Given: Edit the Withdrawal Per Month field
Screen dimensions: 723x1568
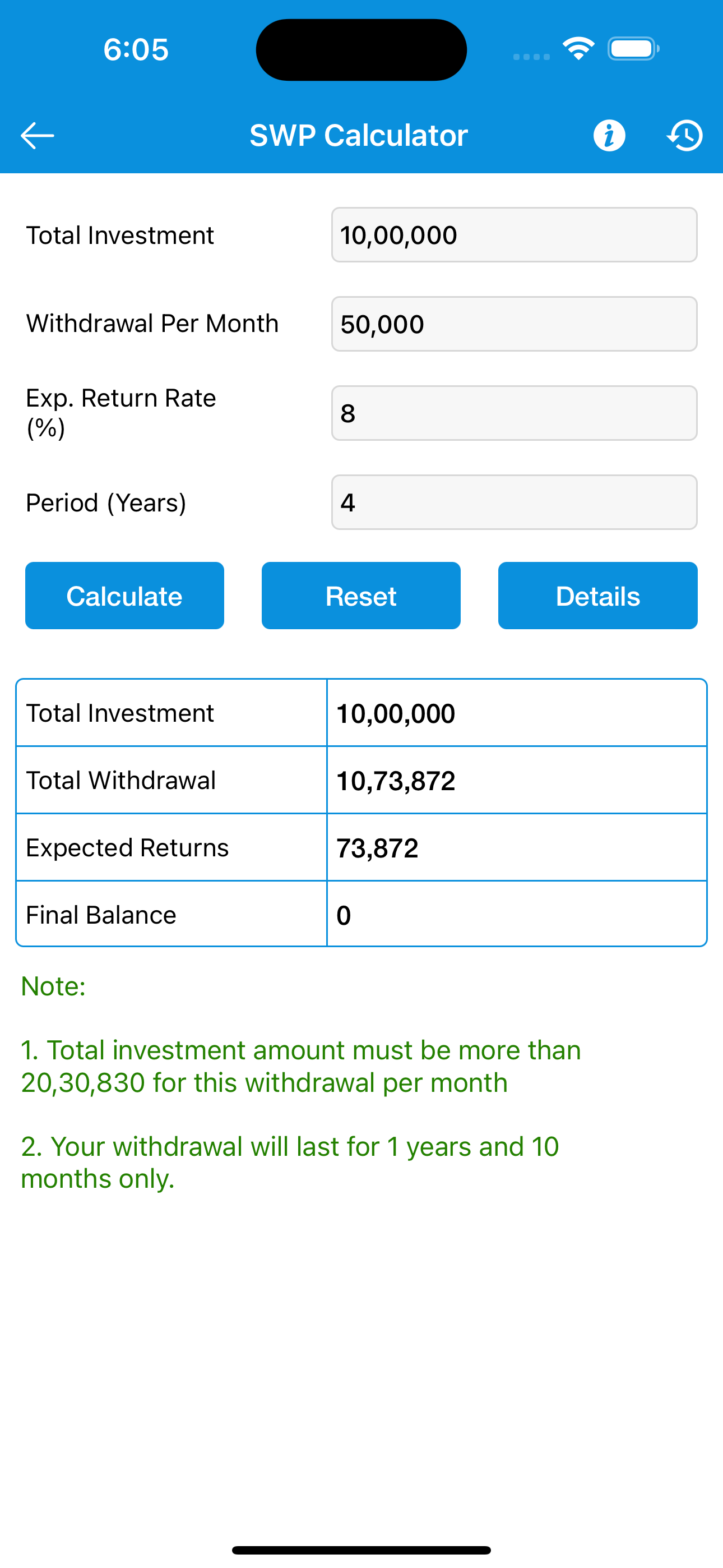Looking at the screenshot, I should click(x=515, y=324).
